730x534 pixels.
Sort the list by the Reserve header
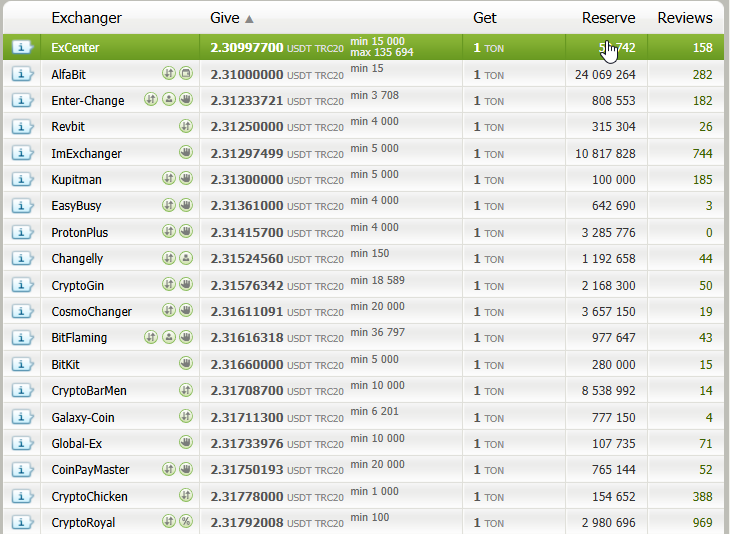click(608, 18)
